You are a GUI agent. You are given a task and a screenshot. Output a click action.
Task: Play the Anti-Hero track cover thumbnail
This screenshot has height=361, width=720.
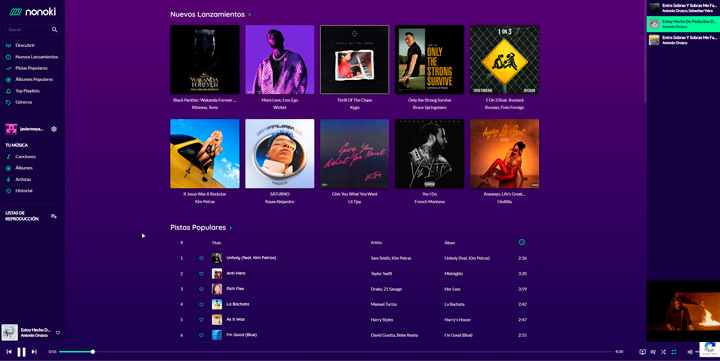[217, 274]
